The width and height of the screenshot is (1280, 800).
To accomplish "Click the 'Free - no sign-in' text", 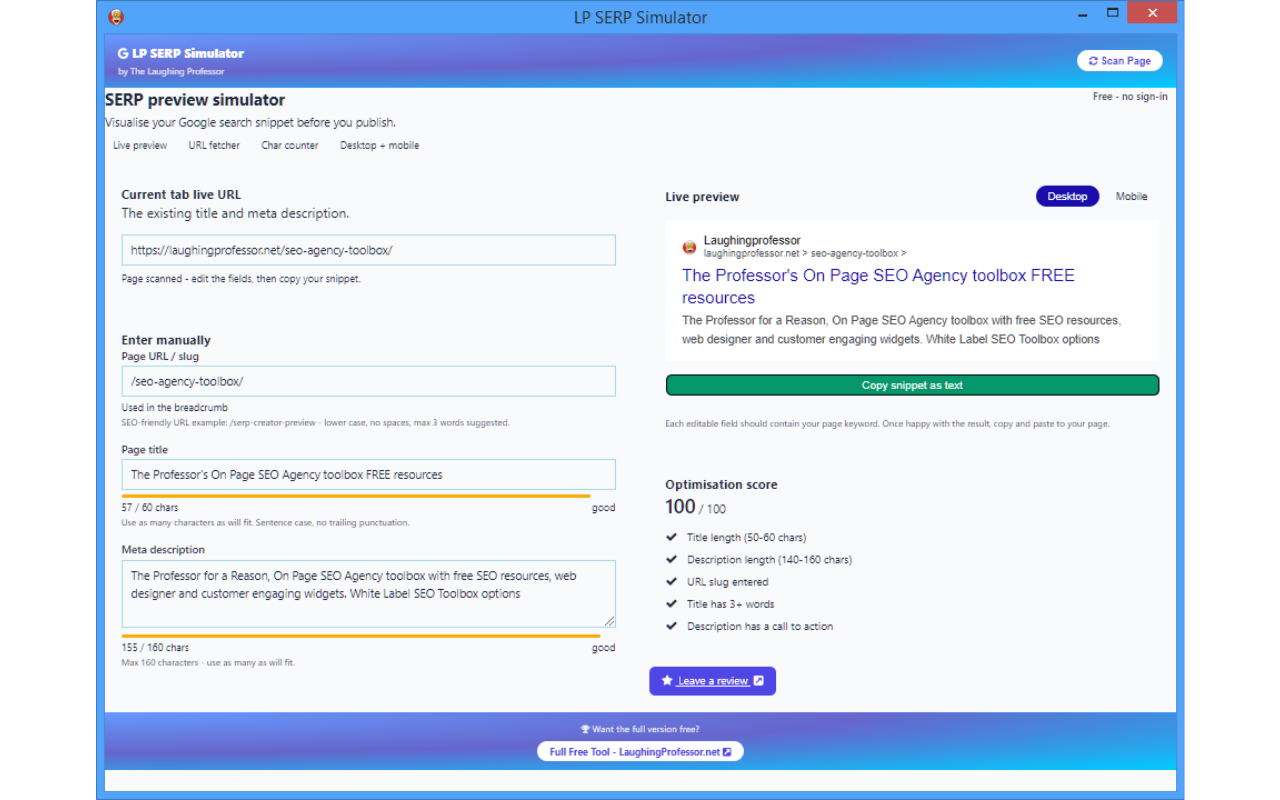I will (1130, 97).
